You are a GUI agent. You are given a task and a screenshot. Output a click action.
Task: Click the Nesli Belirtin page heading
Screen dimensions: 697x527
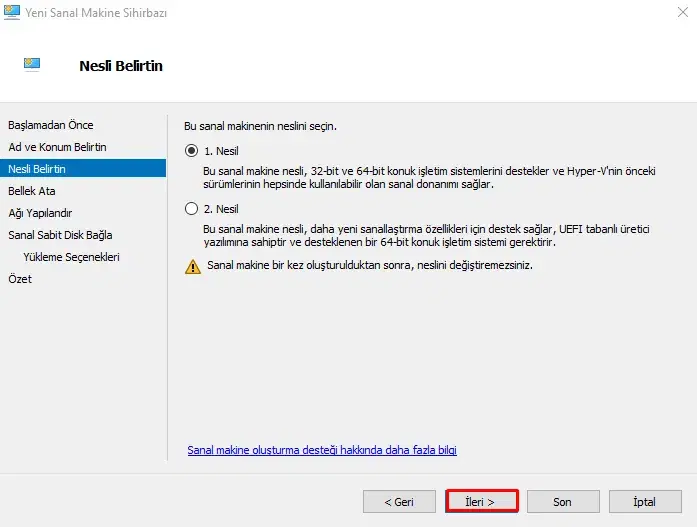(x=121, y=66)
